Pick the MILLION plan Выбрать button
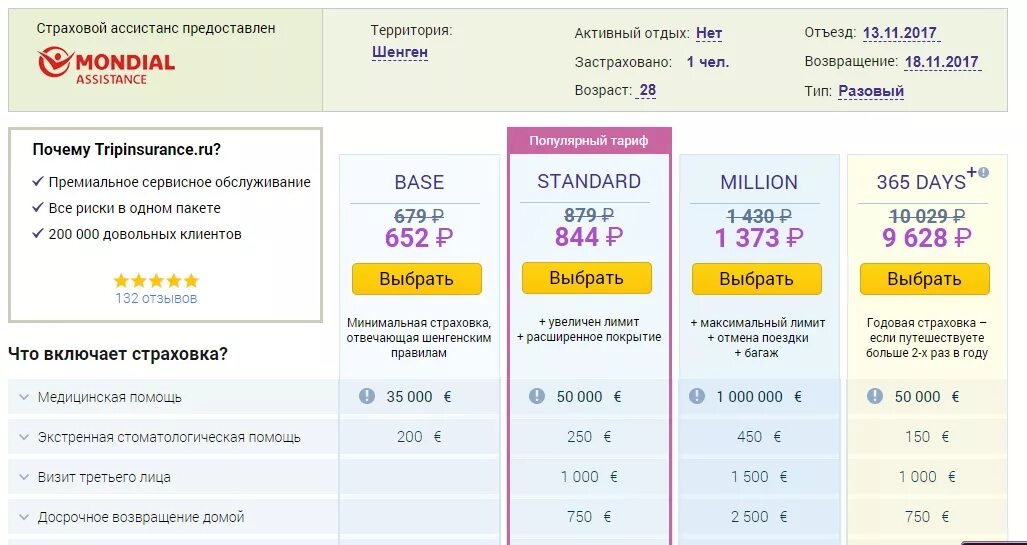Viewport: 1027px width, 545px height. tap(757, 279)
